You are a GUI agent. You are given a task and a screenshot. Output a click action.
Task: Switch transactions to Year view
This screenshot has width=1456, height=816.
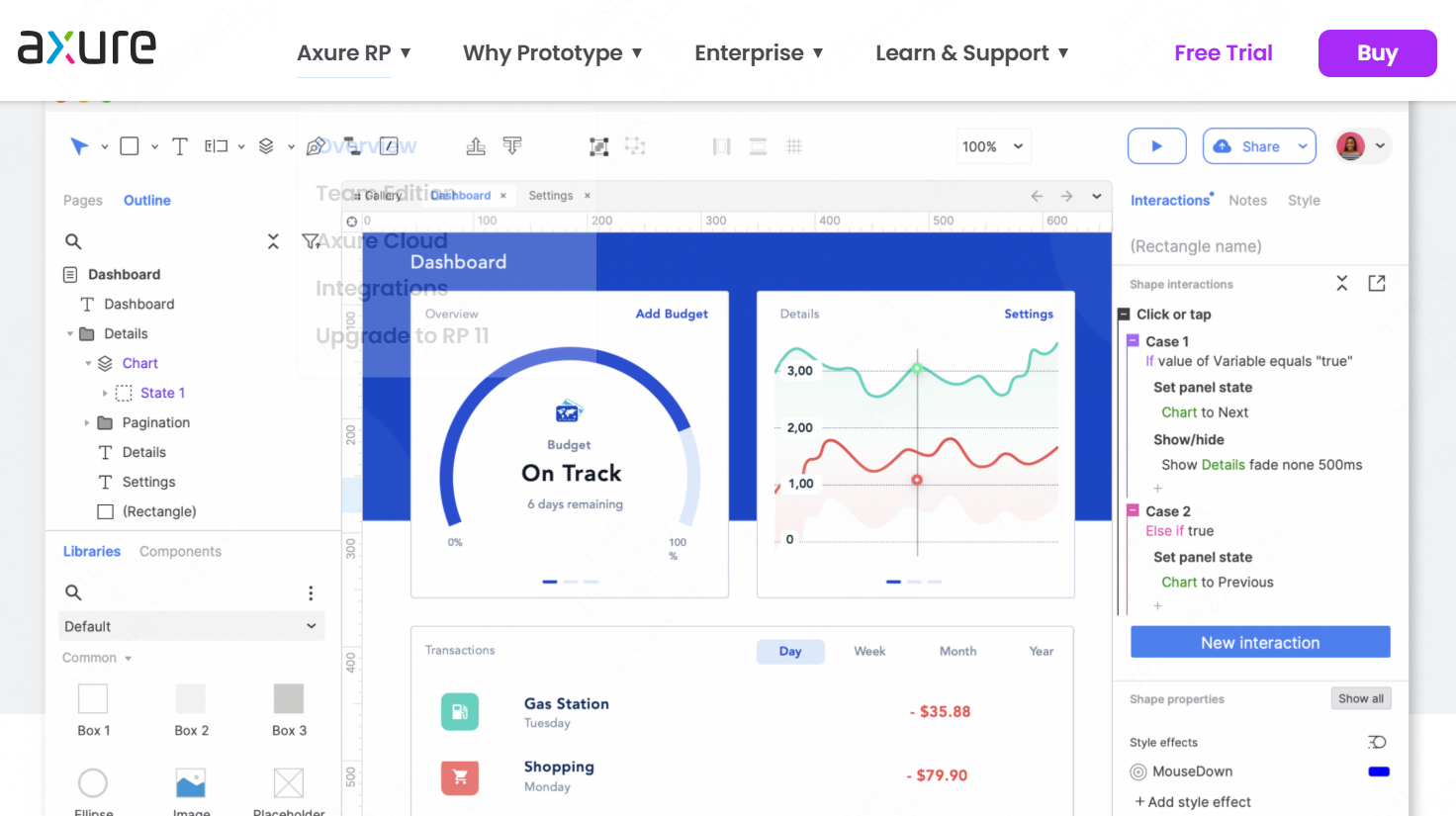[x=1042, y=651]
